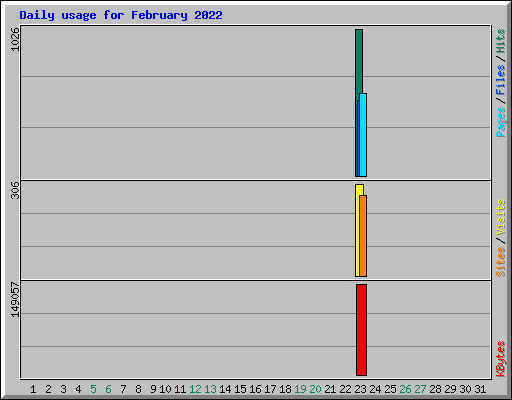Click the Visits legend label
This screenshot has height=400, width=512.
point(500,217)
